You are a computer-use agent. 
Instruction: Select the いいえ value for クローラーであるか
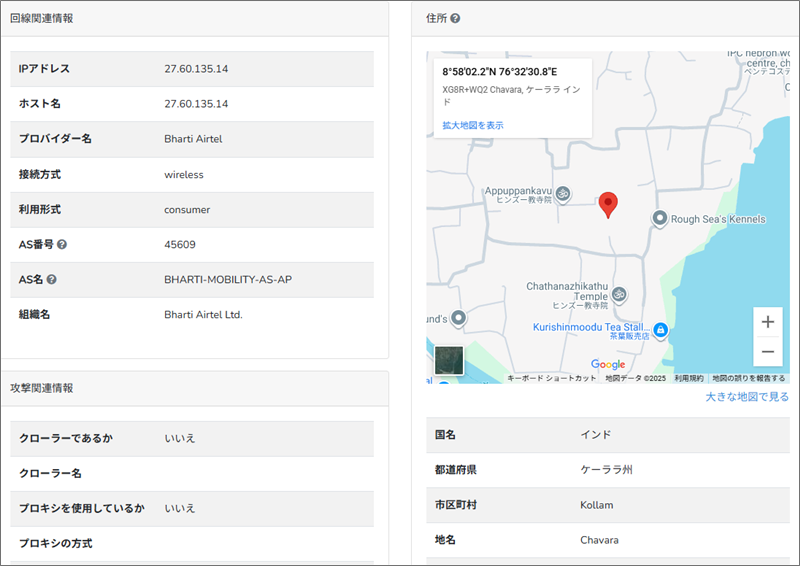point(180,438)
